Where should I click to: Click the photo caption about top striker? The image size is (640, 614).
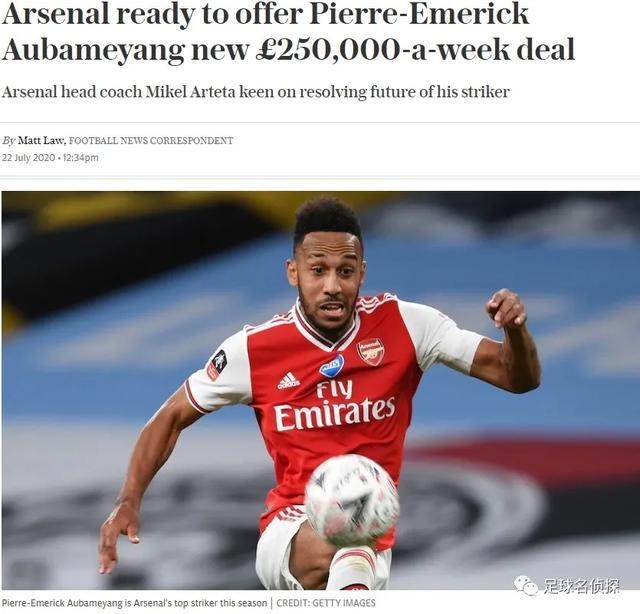(134, 603)
